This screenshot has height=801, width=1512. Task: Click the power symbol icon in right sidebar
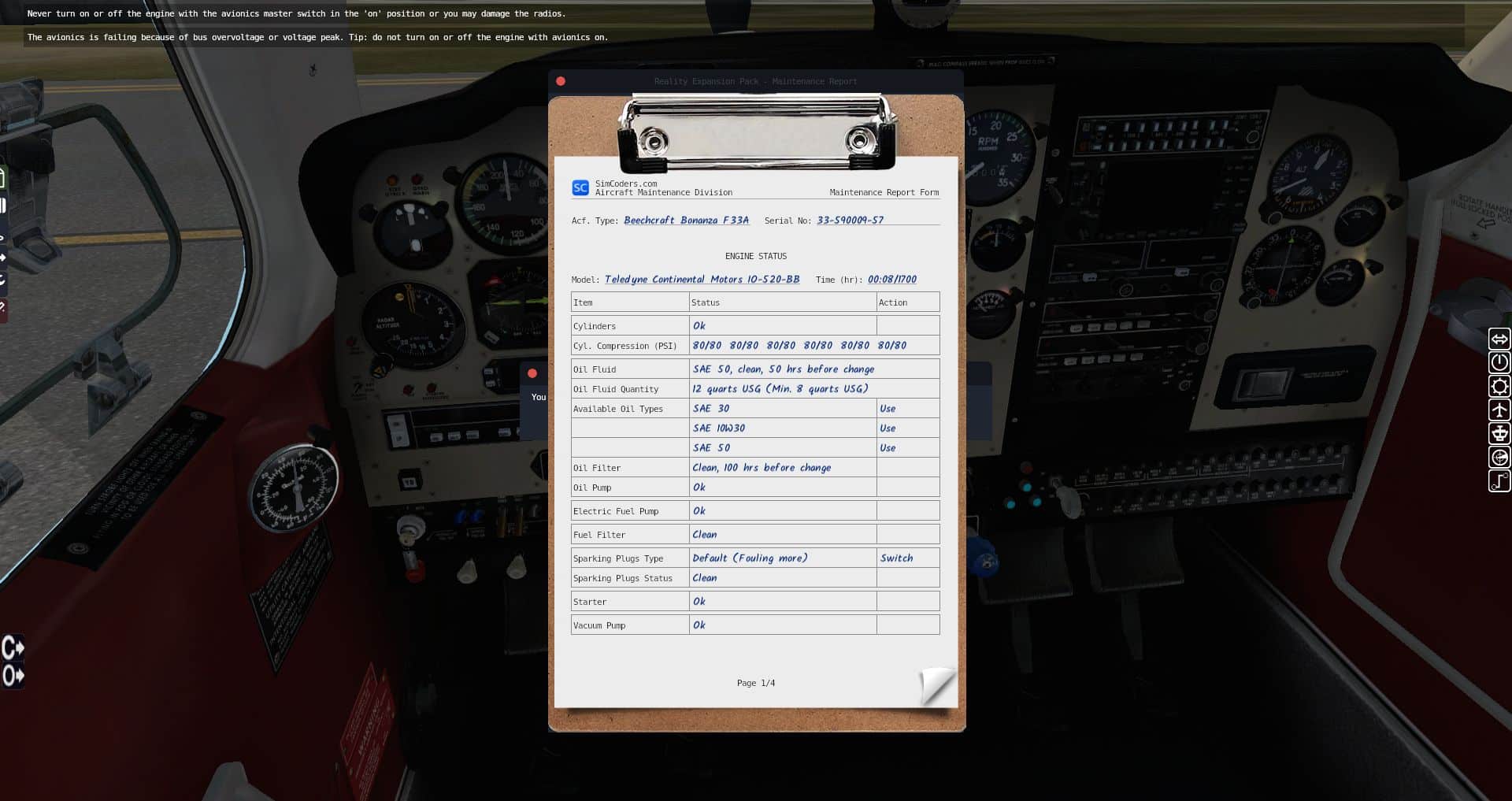[x=1499, y=362]
